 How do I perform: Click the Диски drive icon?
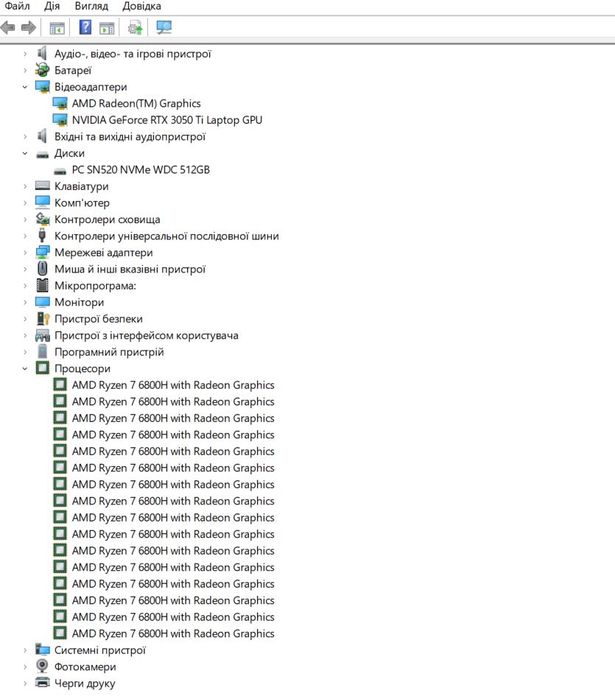click(x=42, y=154)
